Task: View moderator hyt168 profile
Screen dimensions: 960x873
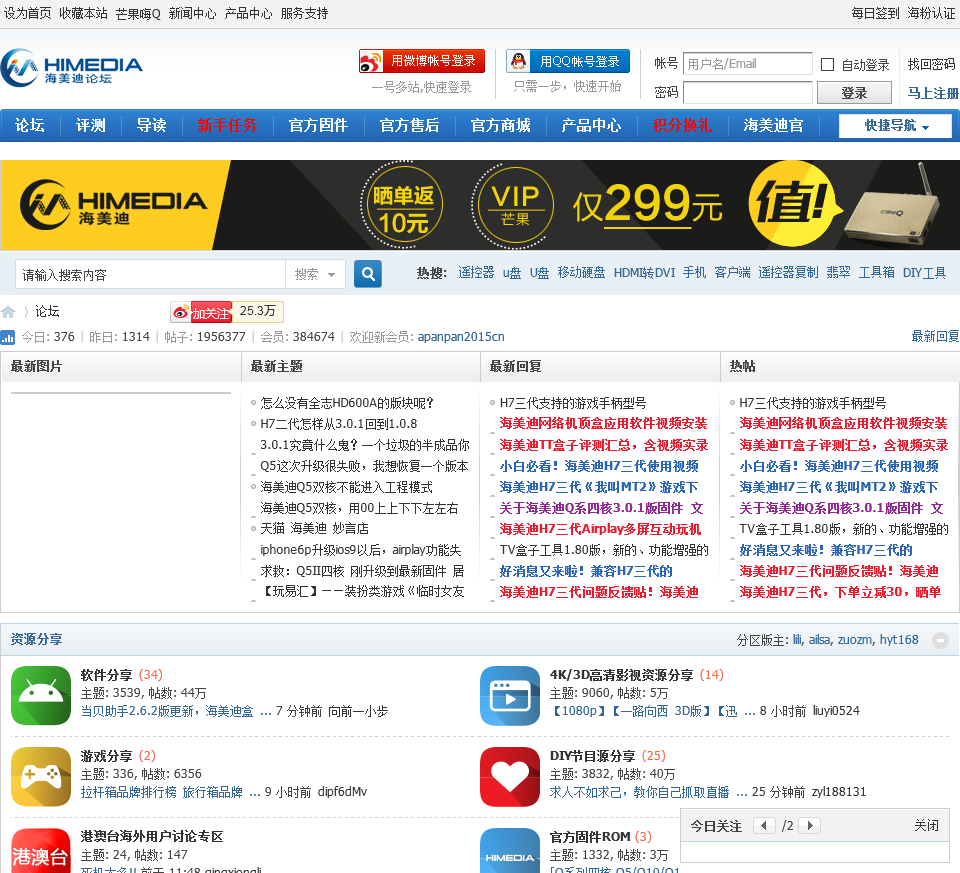Action: click(x=899, y=640)
